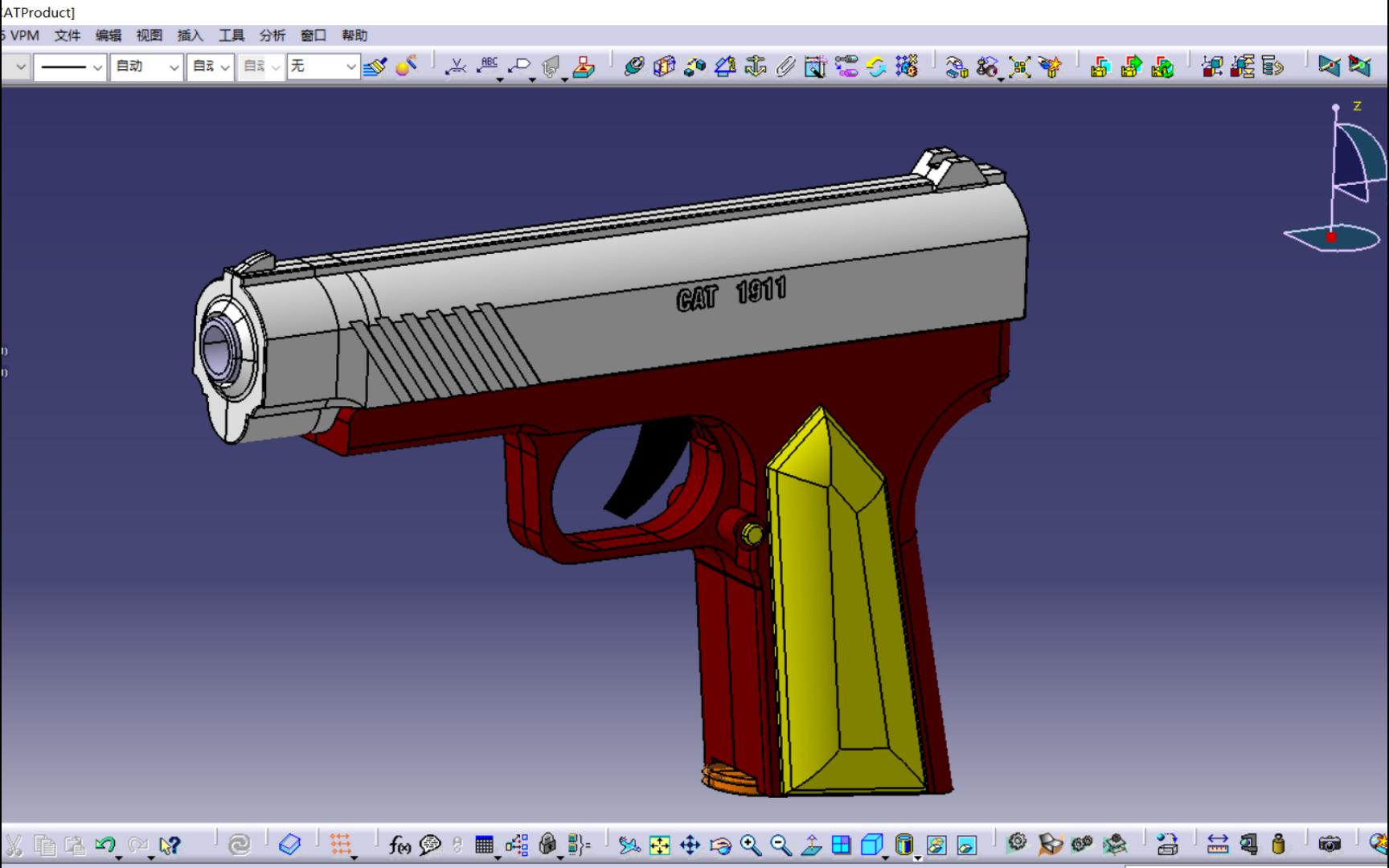Click the Stop Manipulate on Clash icon
The image size is (1389, 868).
1050,67
